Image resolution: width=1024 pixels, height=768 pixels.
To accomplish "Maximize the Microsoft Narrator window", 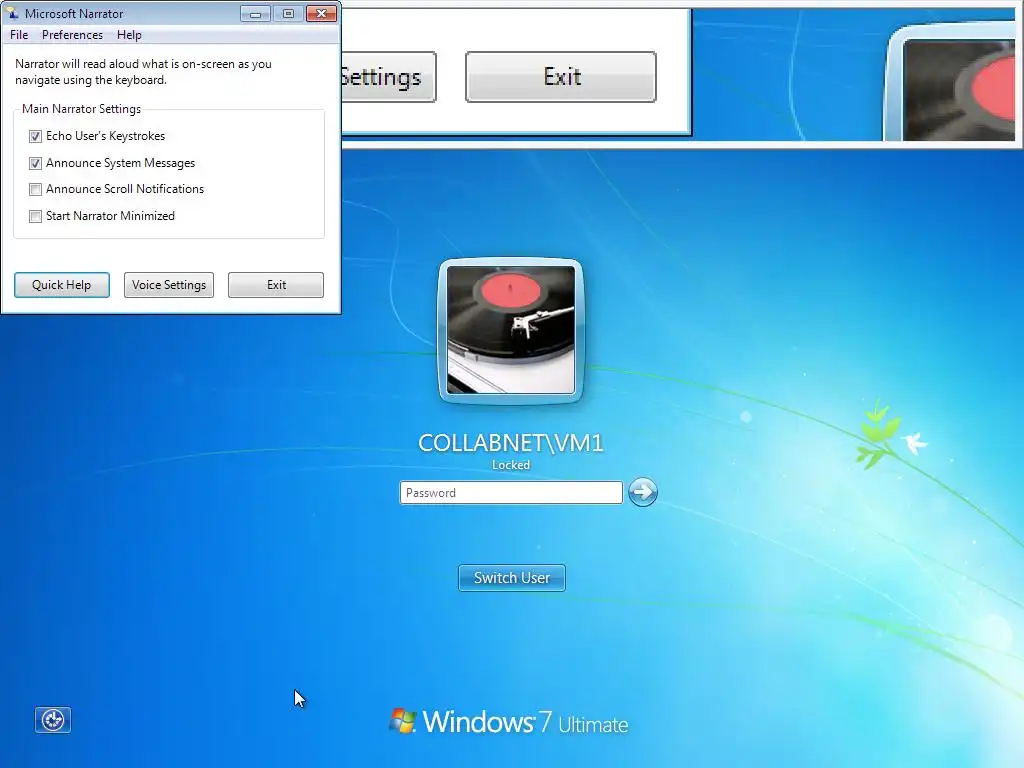I will click(x=288, y=14).
